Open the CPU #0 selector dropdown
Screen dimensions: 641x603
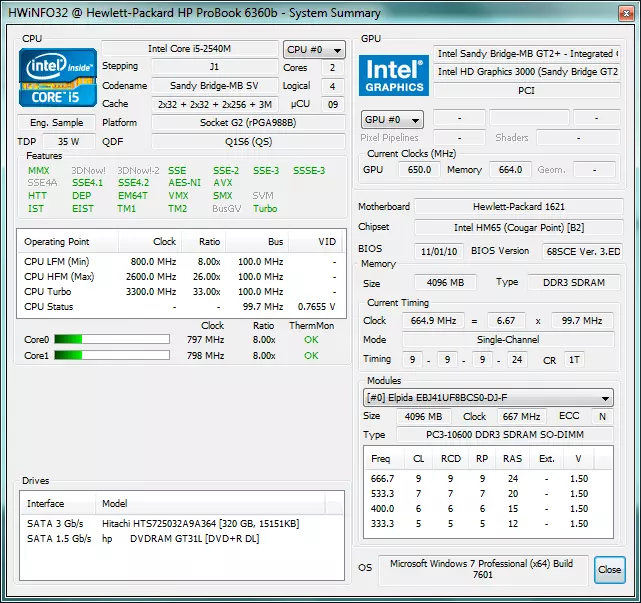(x=314, y=50)
